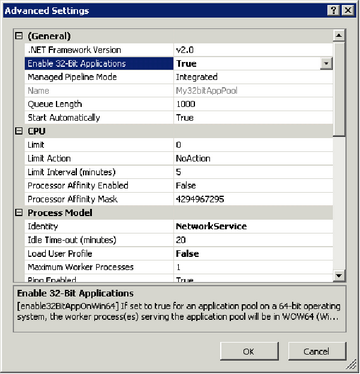This screenshot has height=374, width=360.
Task: Collapse the Process Model section
Action: (19, 213)
